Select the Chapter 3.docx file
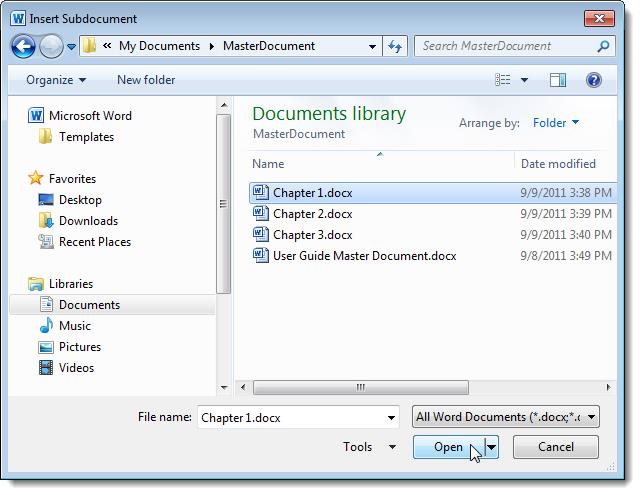Image resolution: width=640 pixels, height=495 pixels. click(433, 235)
